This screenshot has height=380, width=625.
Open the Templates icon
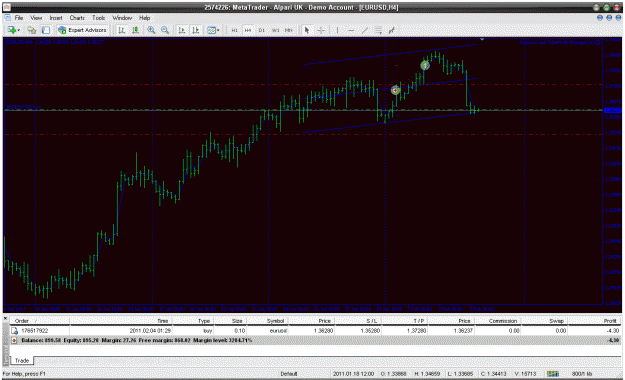point(211,30)
